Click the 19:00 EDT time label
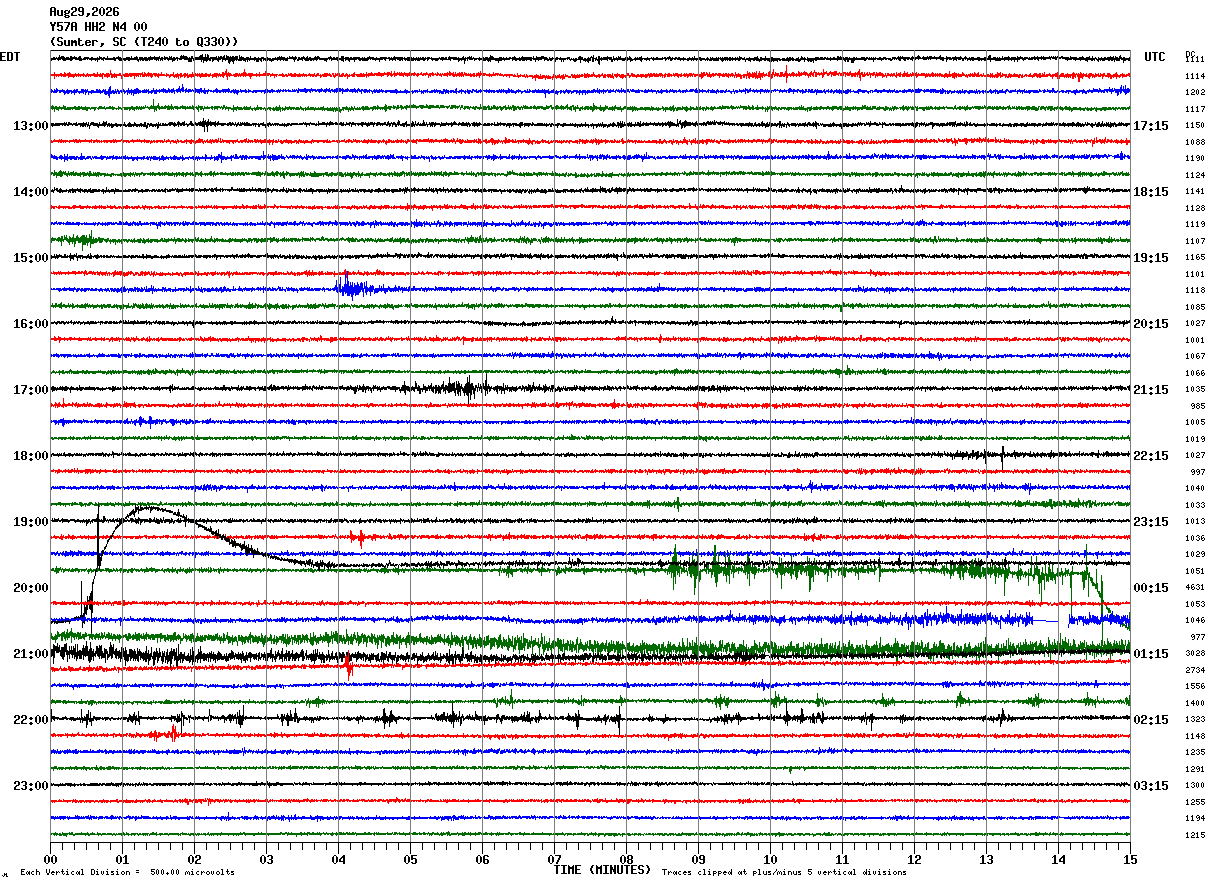Image resolution: width=1210 pixels, height=886 pixels. 31,521
